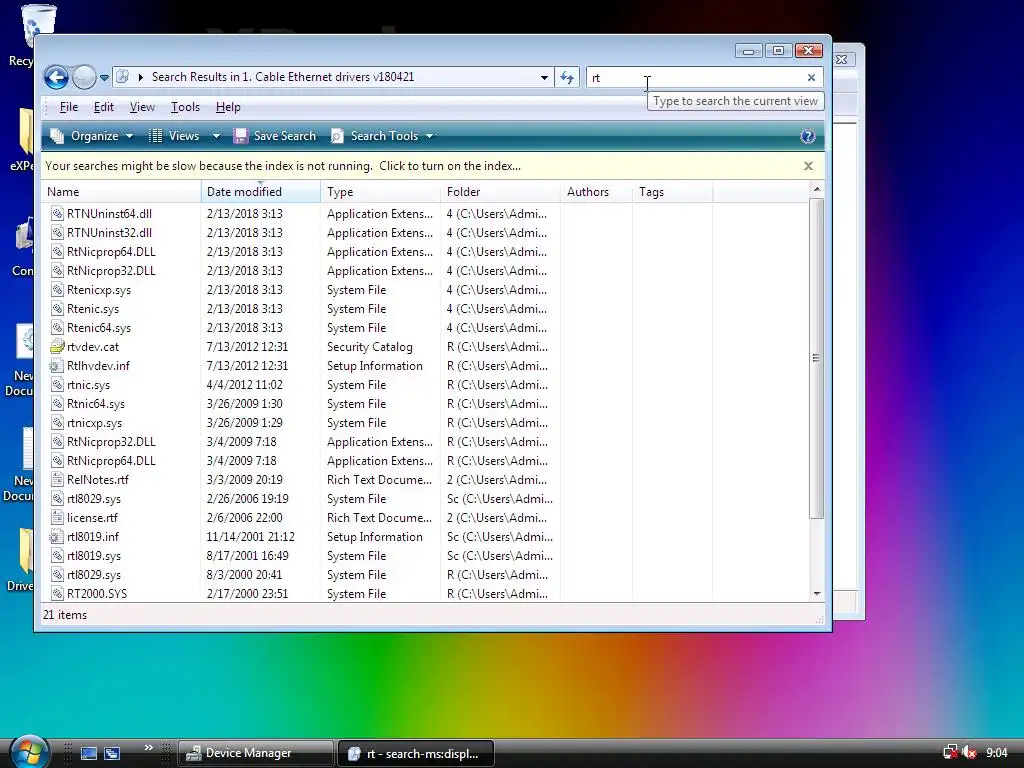The width and height of the screenshot is (1024, 768).
Task: Sort by the Name column header
Action: [121, 192]
